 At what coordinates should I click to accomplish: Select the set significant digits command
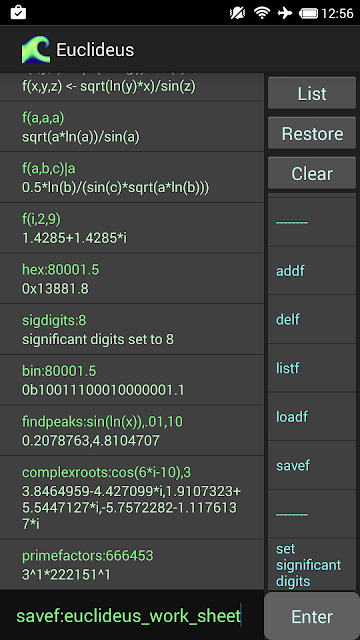312,564
